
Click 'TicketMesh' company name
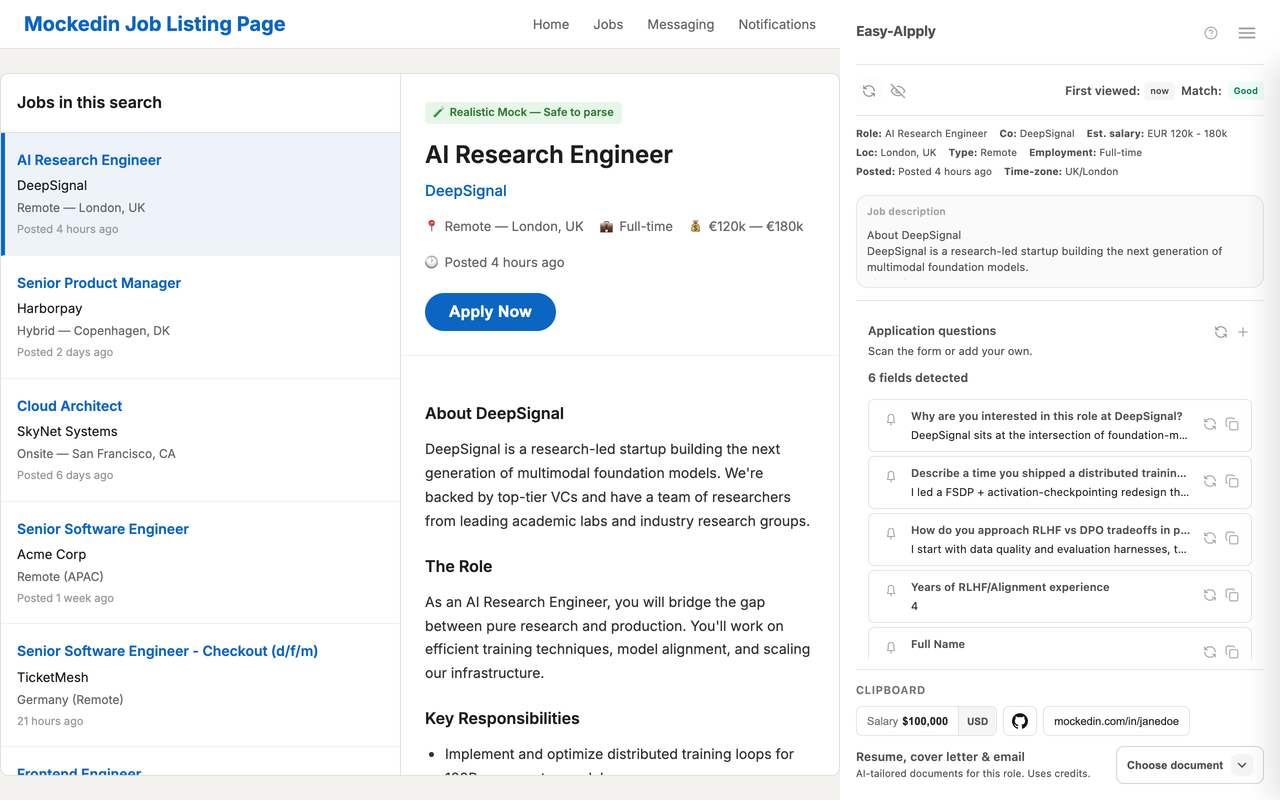click(x=53, y=678)
